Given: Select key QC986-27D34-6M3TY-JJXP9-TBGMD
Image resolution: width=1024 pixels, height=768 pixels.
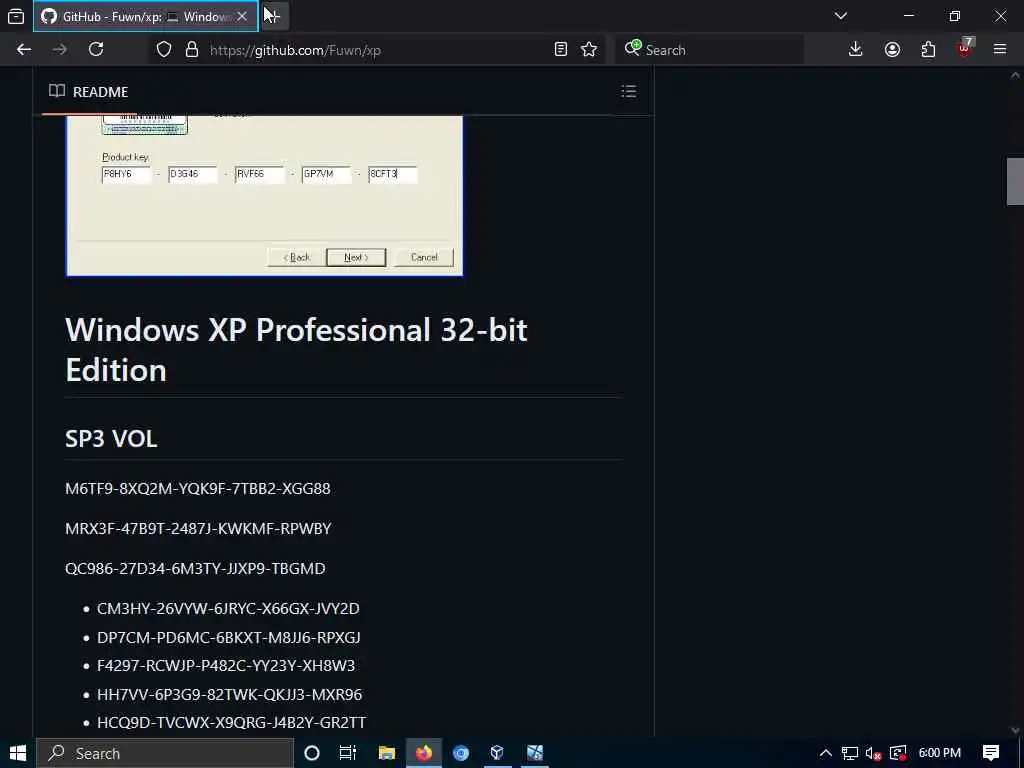Looking at the screenshot, I should click(x=195, y=568).
